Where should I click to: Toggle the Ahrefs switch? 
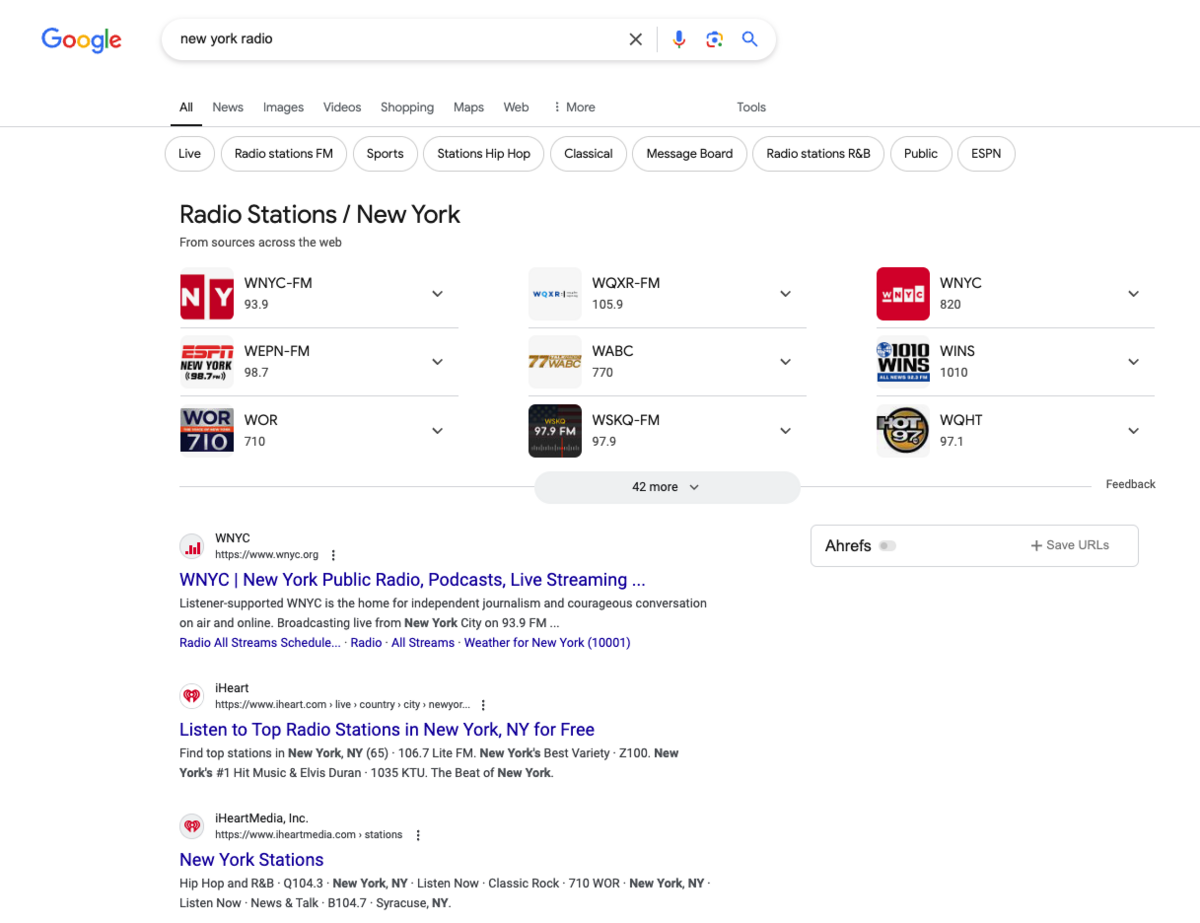click(888, 546)
